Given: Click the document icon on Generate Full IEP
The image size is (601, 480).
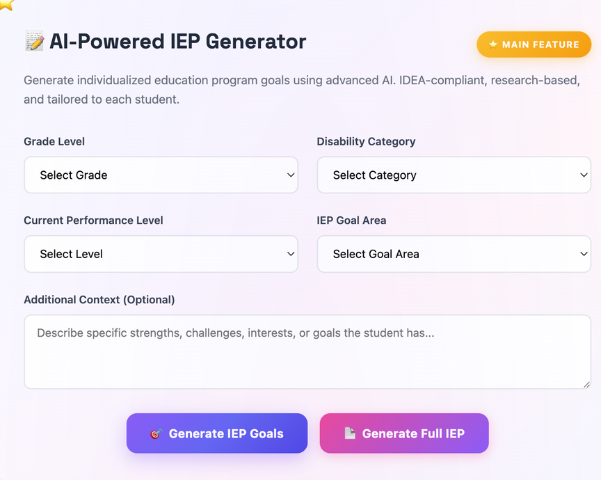Looking at the screenshot, I should 349,433.
